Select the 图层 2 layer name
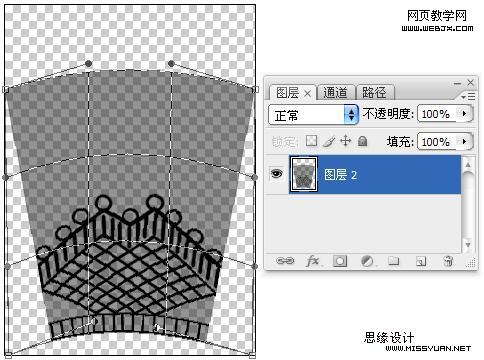This screenshot has height=360, width=484. [341, 175]
